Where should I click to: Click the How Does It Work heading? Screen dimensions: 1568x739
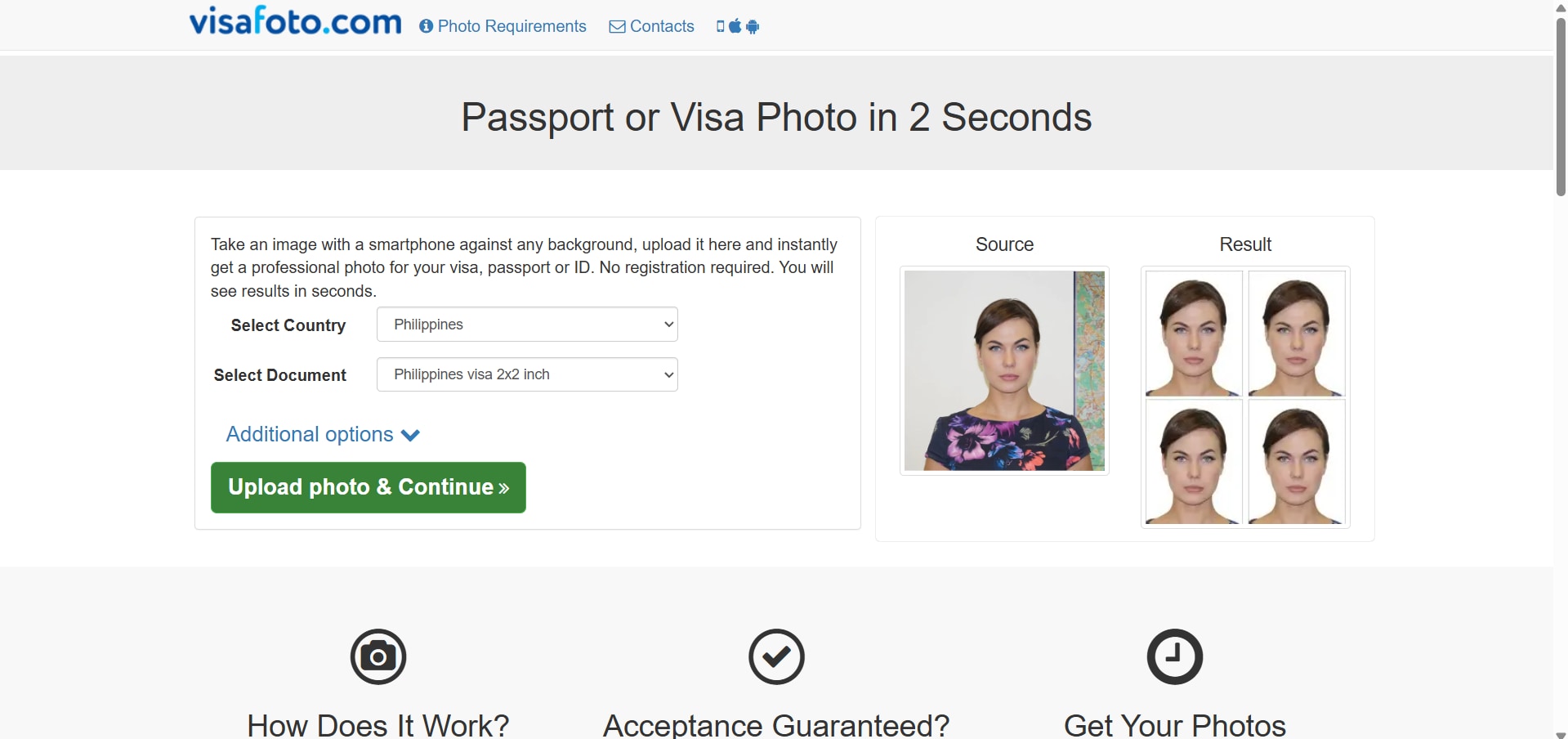378,724
